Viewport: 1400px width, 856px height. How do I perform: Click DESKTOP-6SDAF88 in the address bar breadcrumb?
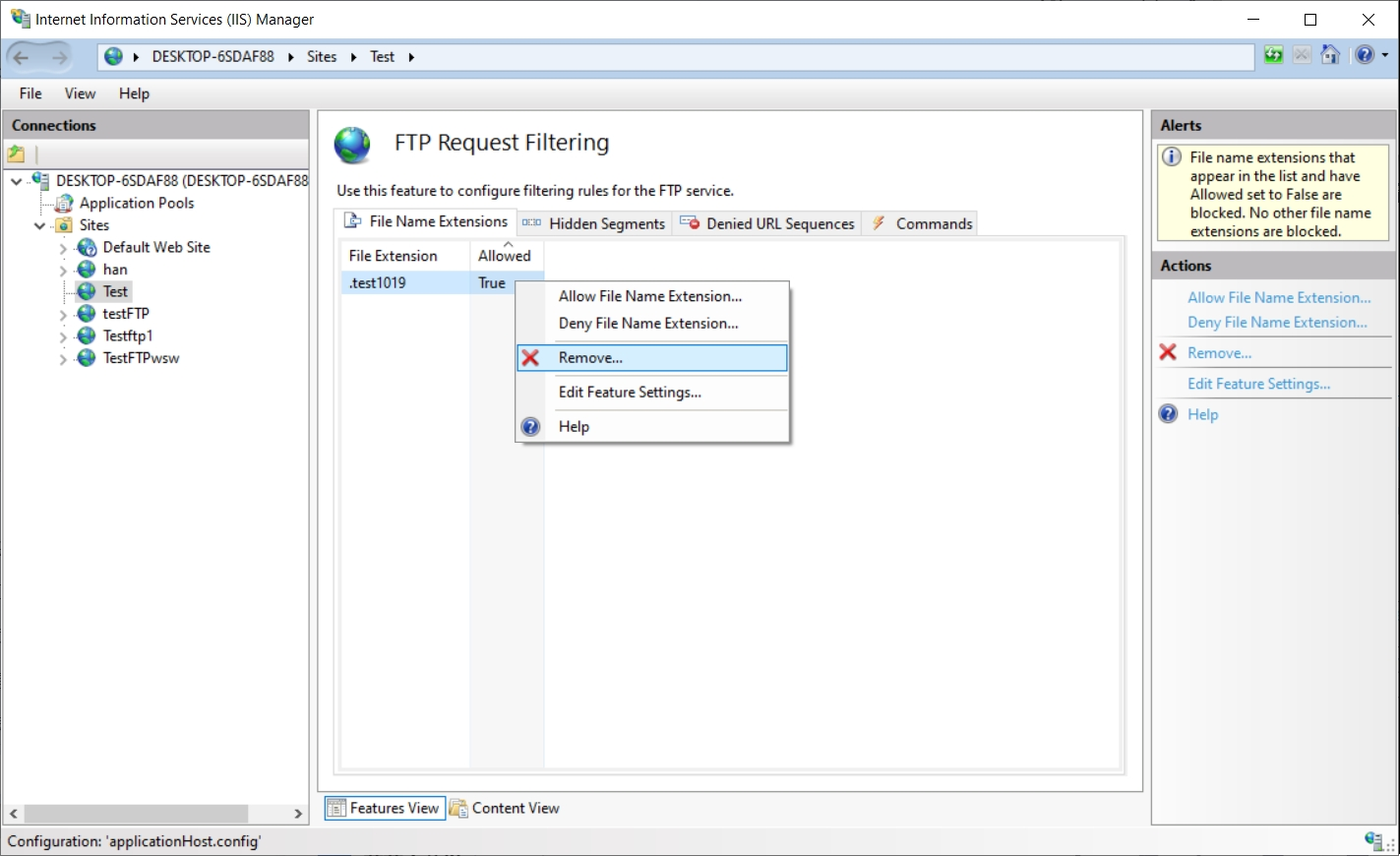[x=213, y=57]
